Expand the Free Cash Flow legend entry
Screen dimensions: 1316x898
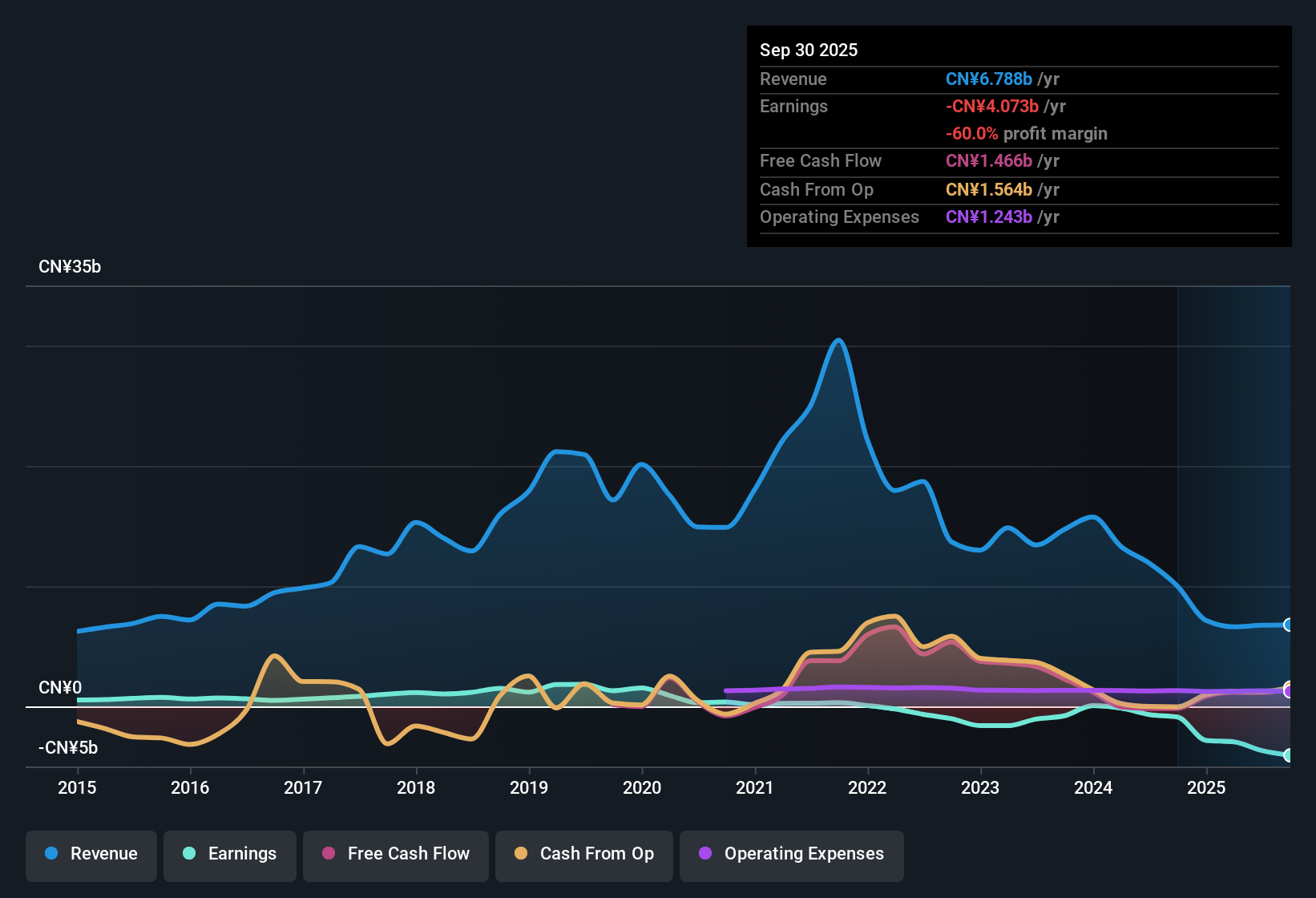(x=395, y=854)
